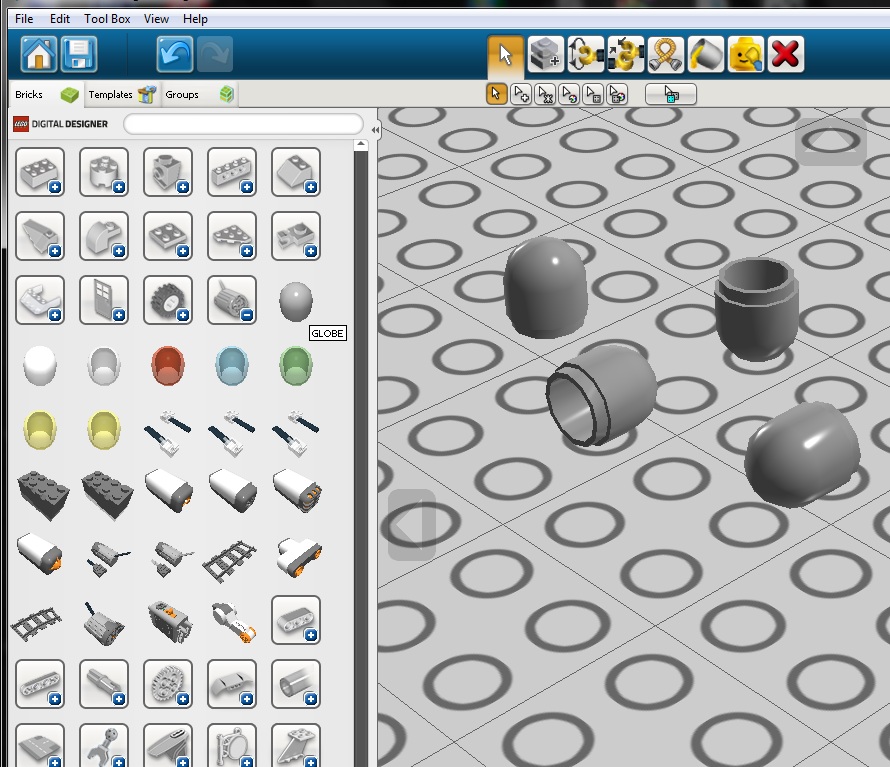Activate the Select tool (arrow) in main toolbar
The width and height of the screenshot is (890, 767).
pos(505,55)
